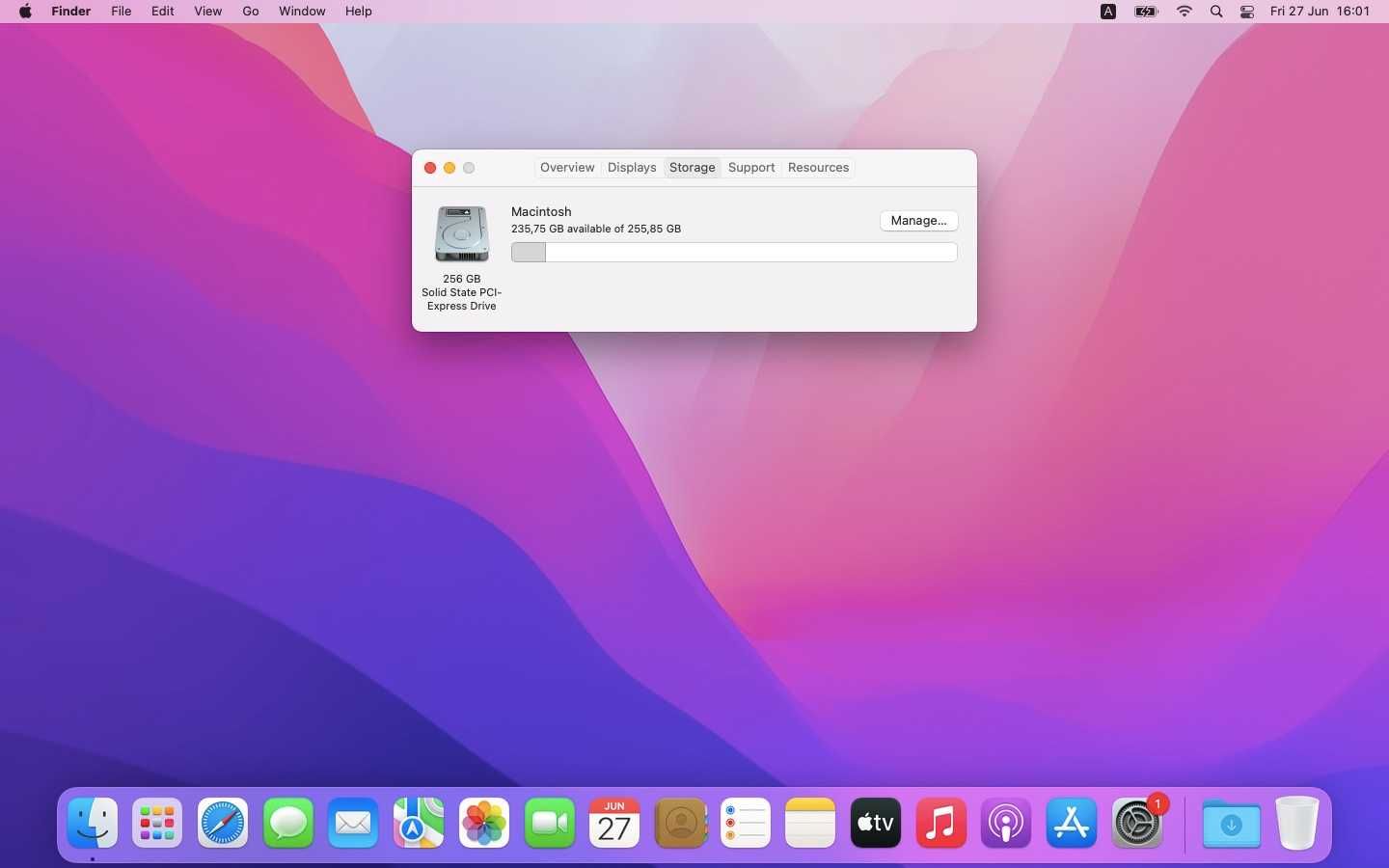The height and width of the screenshot is (868, 1389).
Task: Open the Resources tab
Action: [818, 168]
